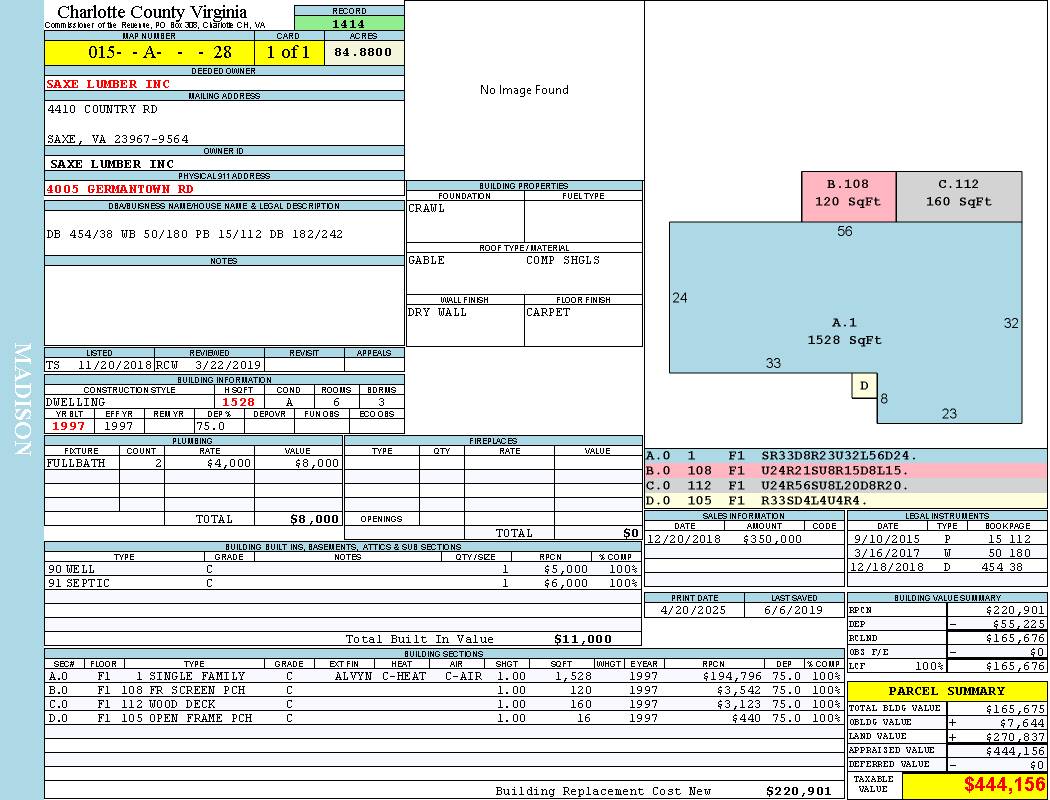Click taxable value $444,156 in red
The width and height of the screenshot is (1050, 800).
point(1004,785)
